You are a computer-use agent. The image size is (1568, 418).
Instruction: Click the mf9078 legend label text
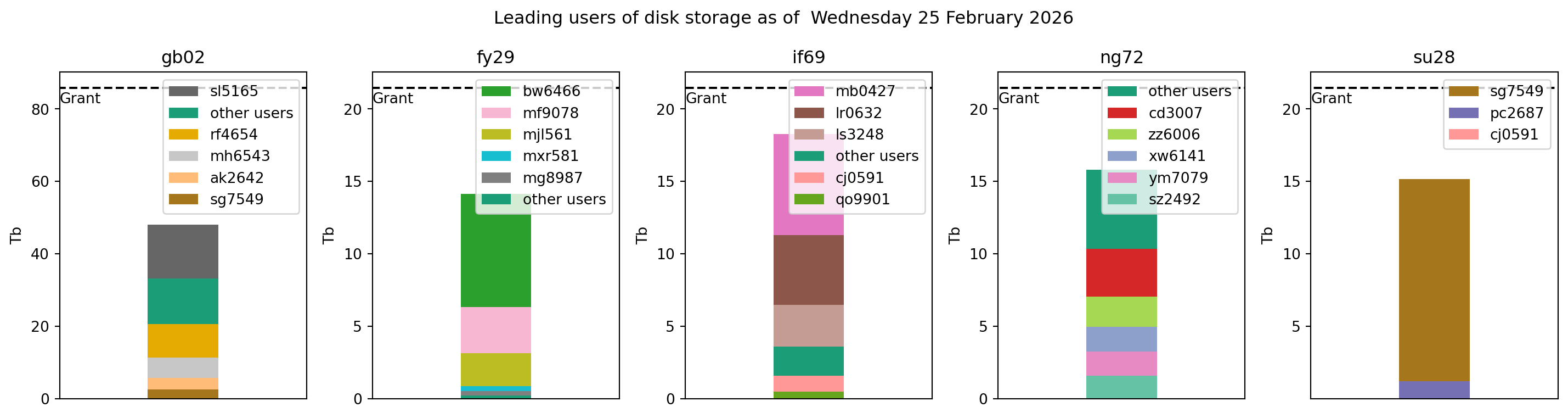click(550, 113)
